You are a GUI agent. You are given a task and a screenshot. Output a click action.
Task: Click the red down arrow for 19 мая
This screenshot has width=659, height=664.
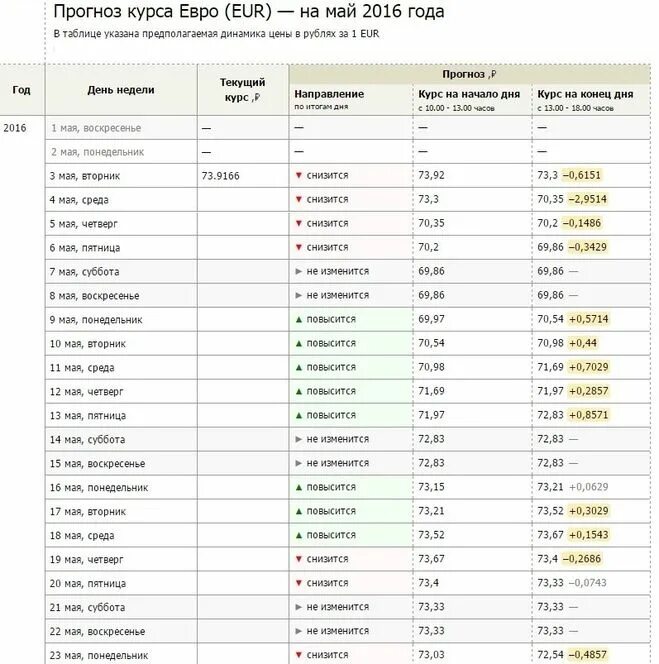pyautogui.click(x=298, y=559)
